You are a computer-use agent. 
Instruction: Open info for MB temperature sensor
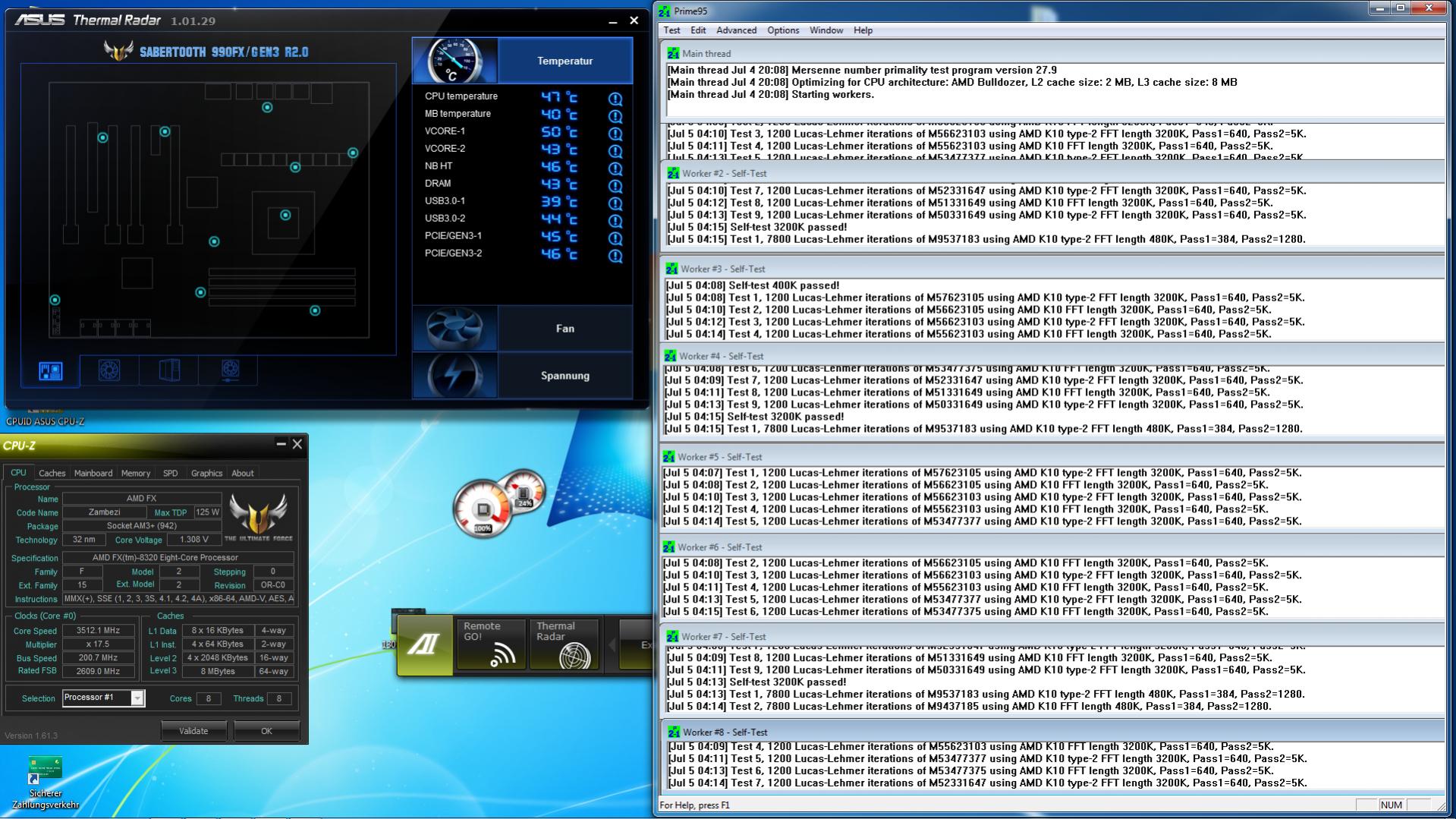click(x=615, y=116)
